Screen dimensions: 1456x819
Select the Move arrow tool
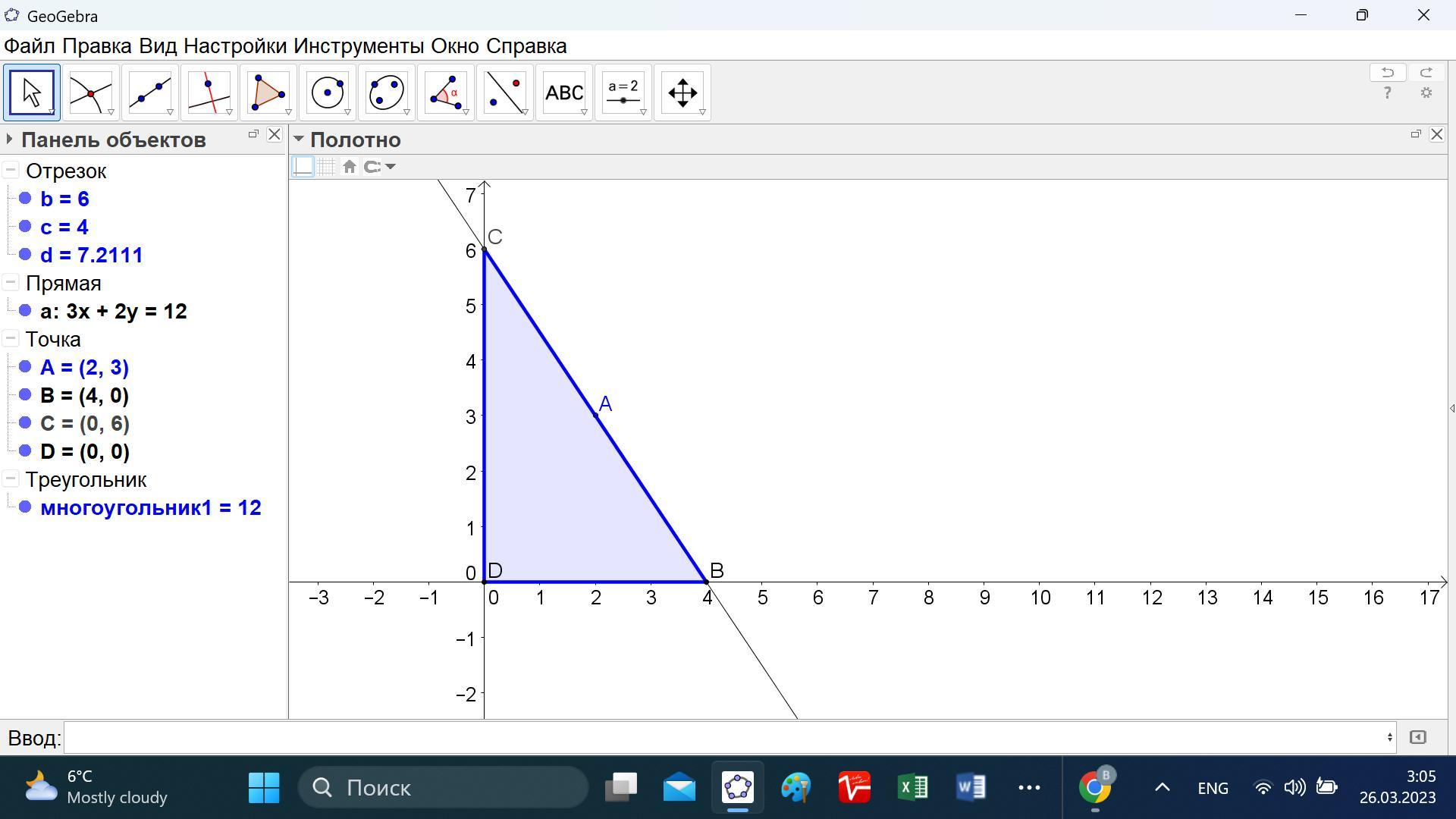31,93
